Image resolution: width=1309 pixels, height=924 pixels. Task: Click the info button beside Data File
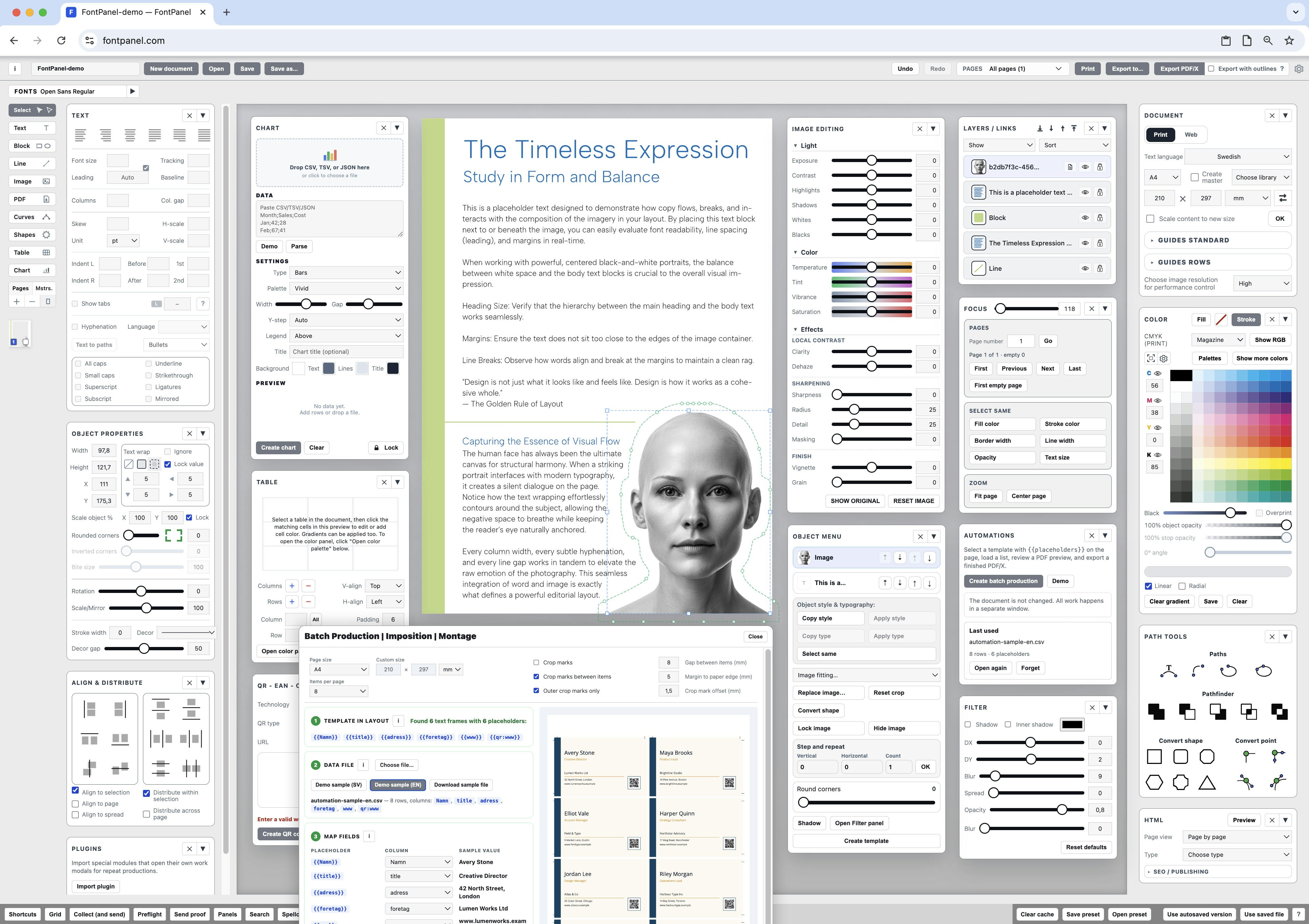pyautogui.click(x=363, y=765)
